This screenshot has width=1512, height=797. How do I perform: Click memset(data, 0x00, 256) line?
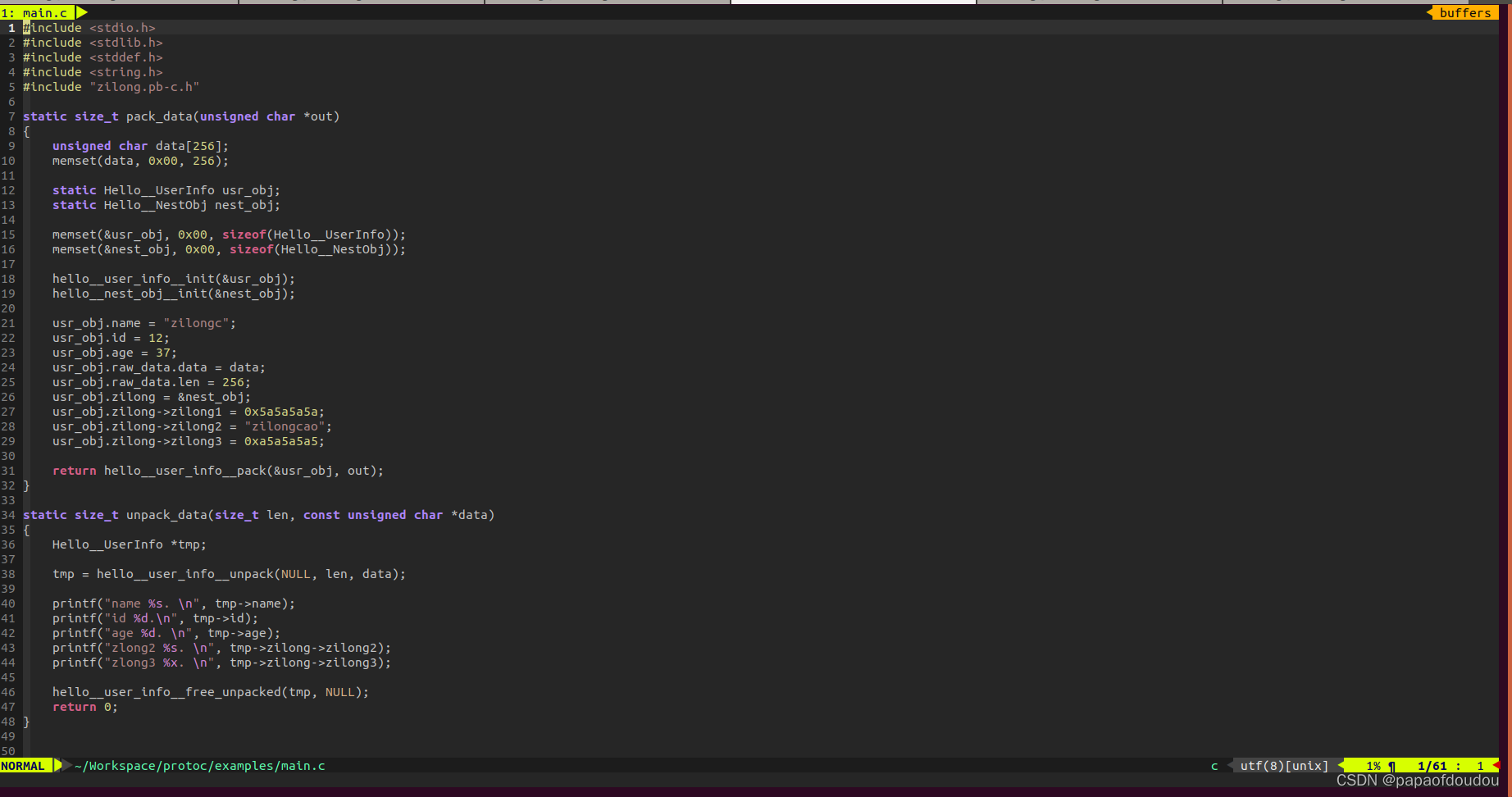tap(141, 161)
